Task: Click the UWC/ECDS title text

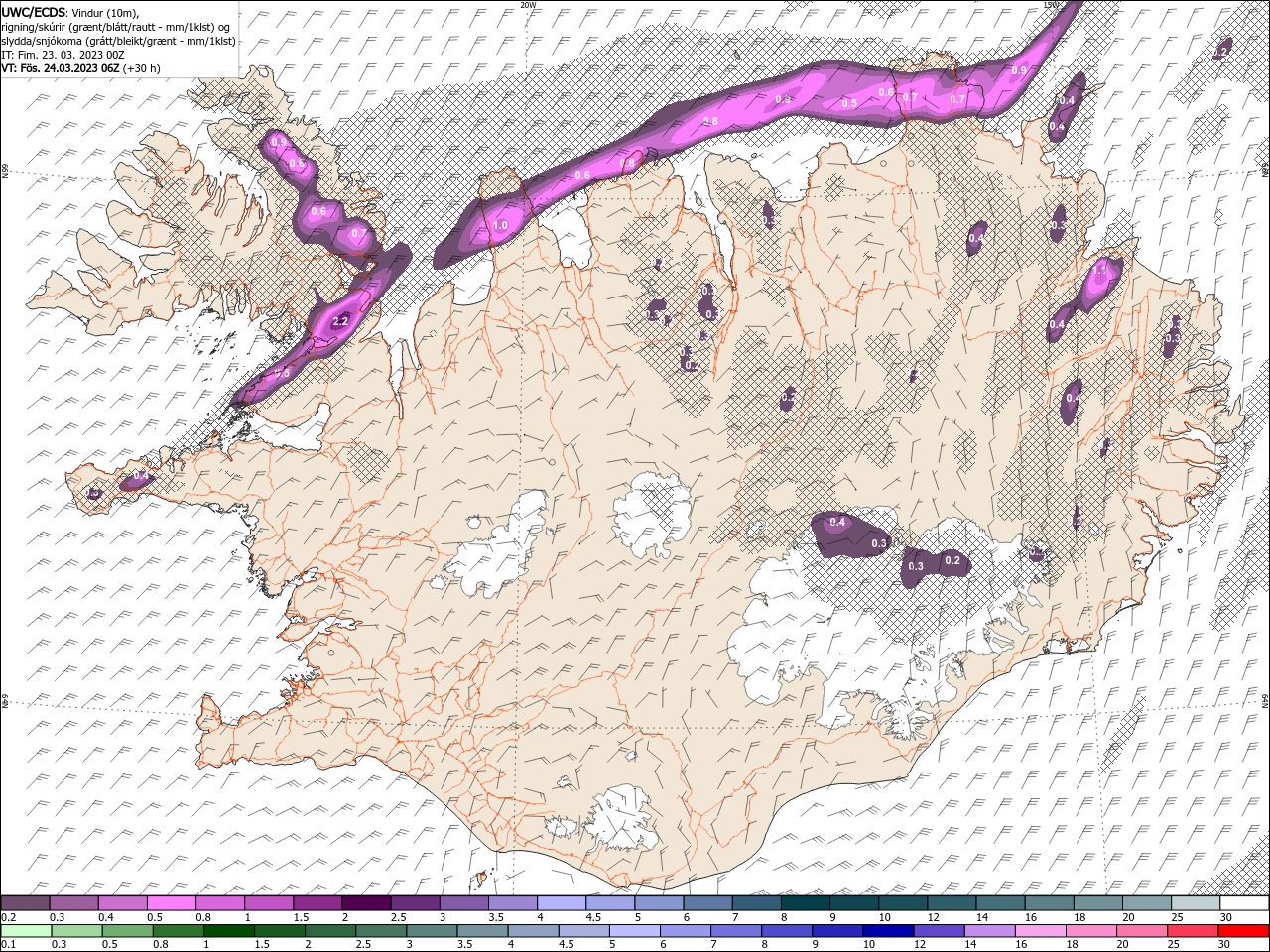Action: point(34,12)
